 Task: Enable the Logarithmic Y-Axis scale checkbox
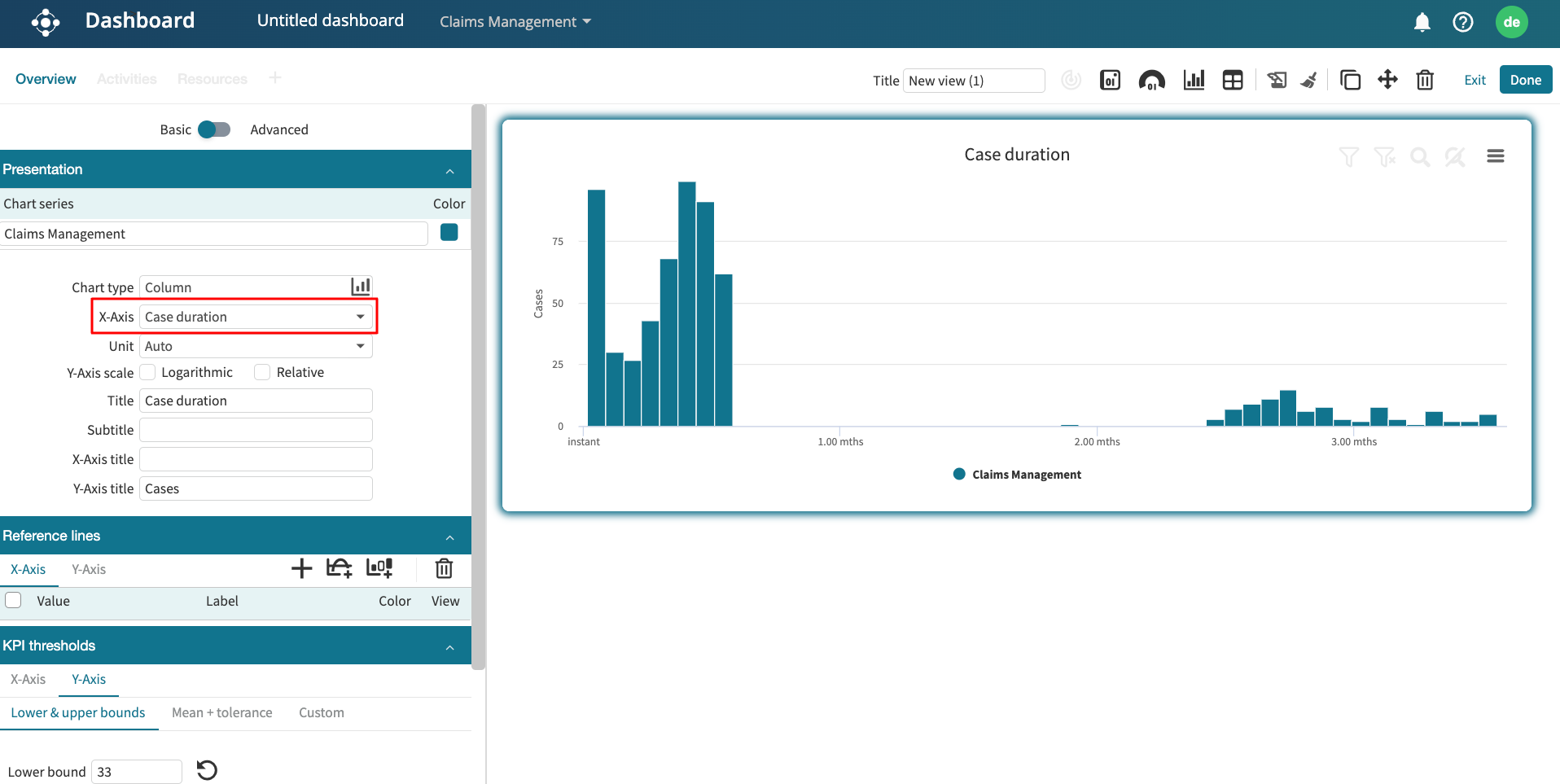point(148,372)
